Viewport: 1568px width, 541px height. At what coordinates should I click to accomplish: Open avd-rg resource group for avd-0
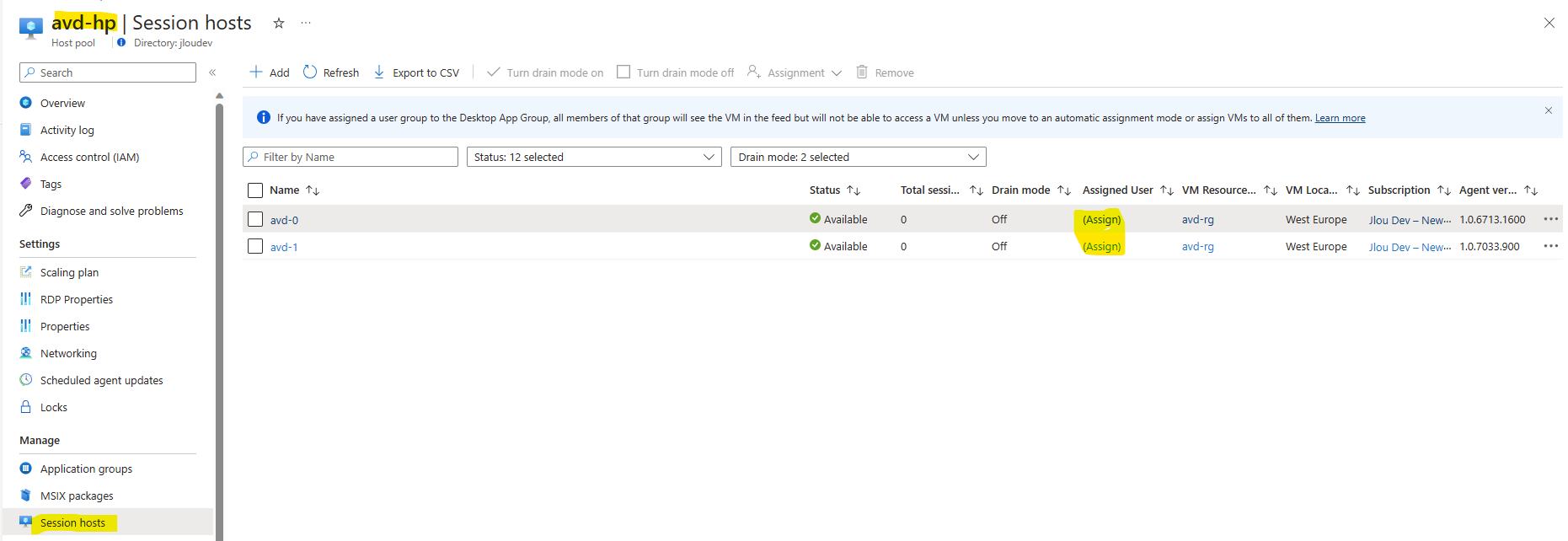(1197, 220)
